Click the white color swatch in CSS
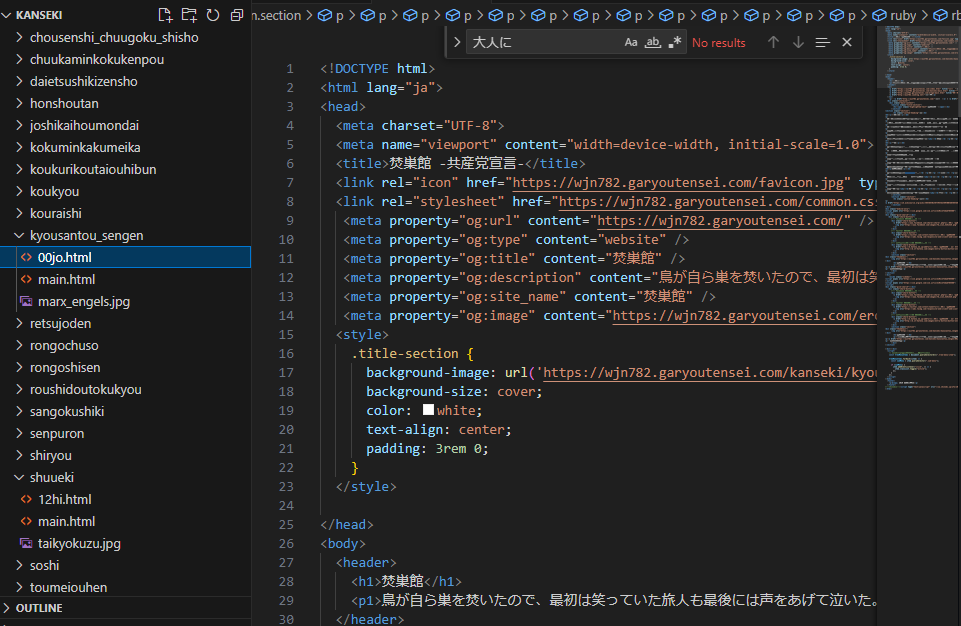Viewport: 961px width, 626px height. coord(428,410)
